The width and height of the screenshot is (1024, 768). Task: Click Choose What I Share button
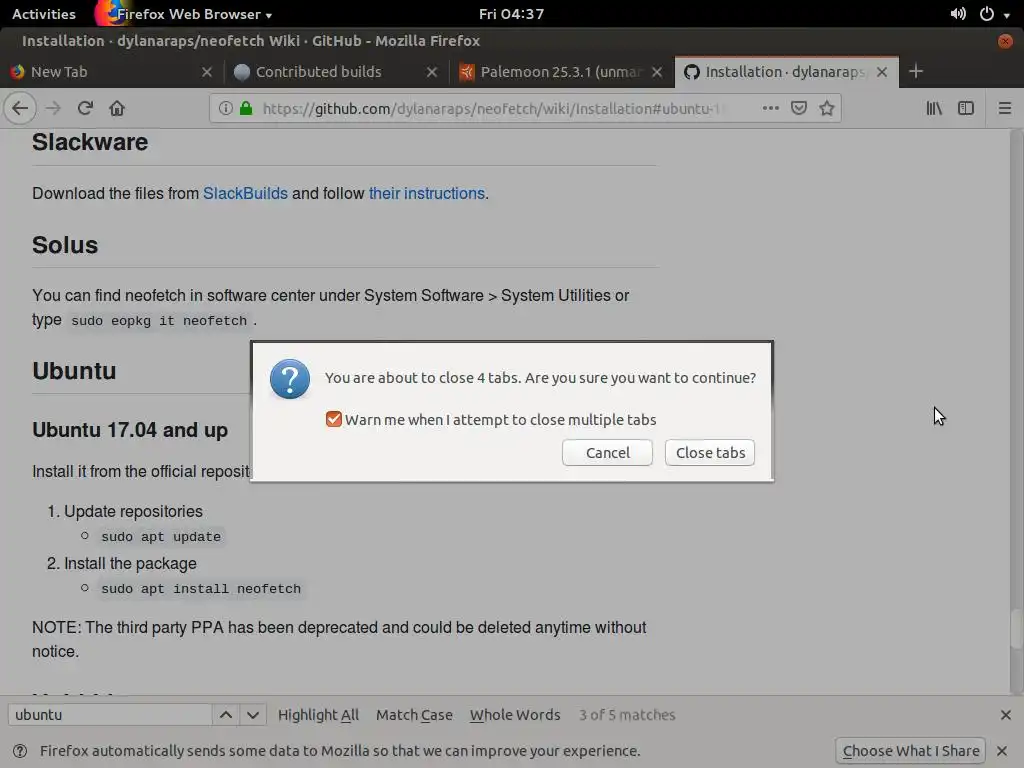click(x=910, y=750)
